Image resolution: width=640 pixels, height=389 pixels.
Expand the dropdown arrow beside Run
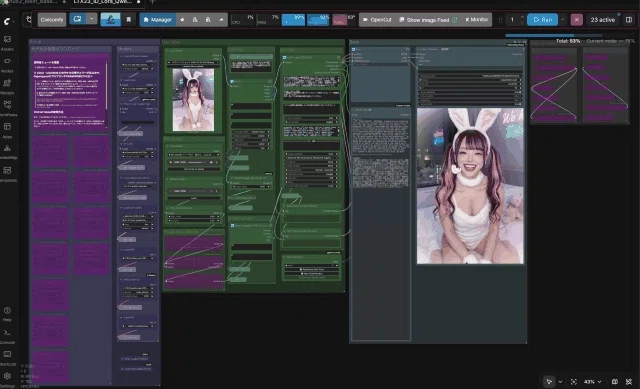coord(562,20)
